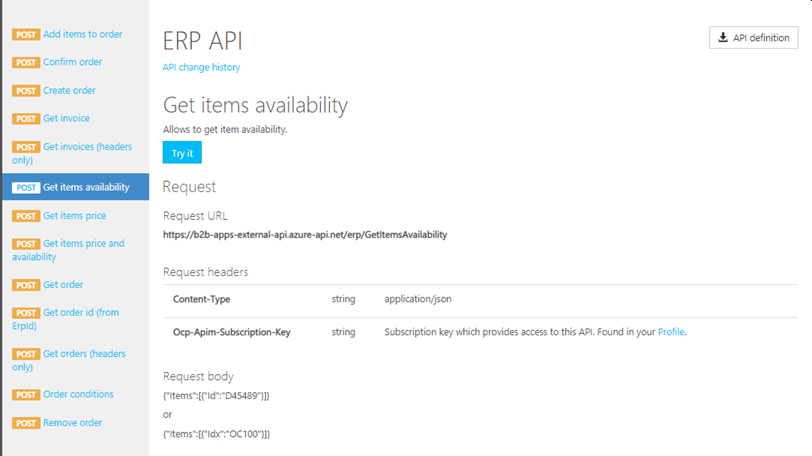Open Get invoices (headers only) operation
812x456 pixels.
click(86, 147)
